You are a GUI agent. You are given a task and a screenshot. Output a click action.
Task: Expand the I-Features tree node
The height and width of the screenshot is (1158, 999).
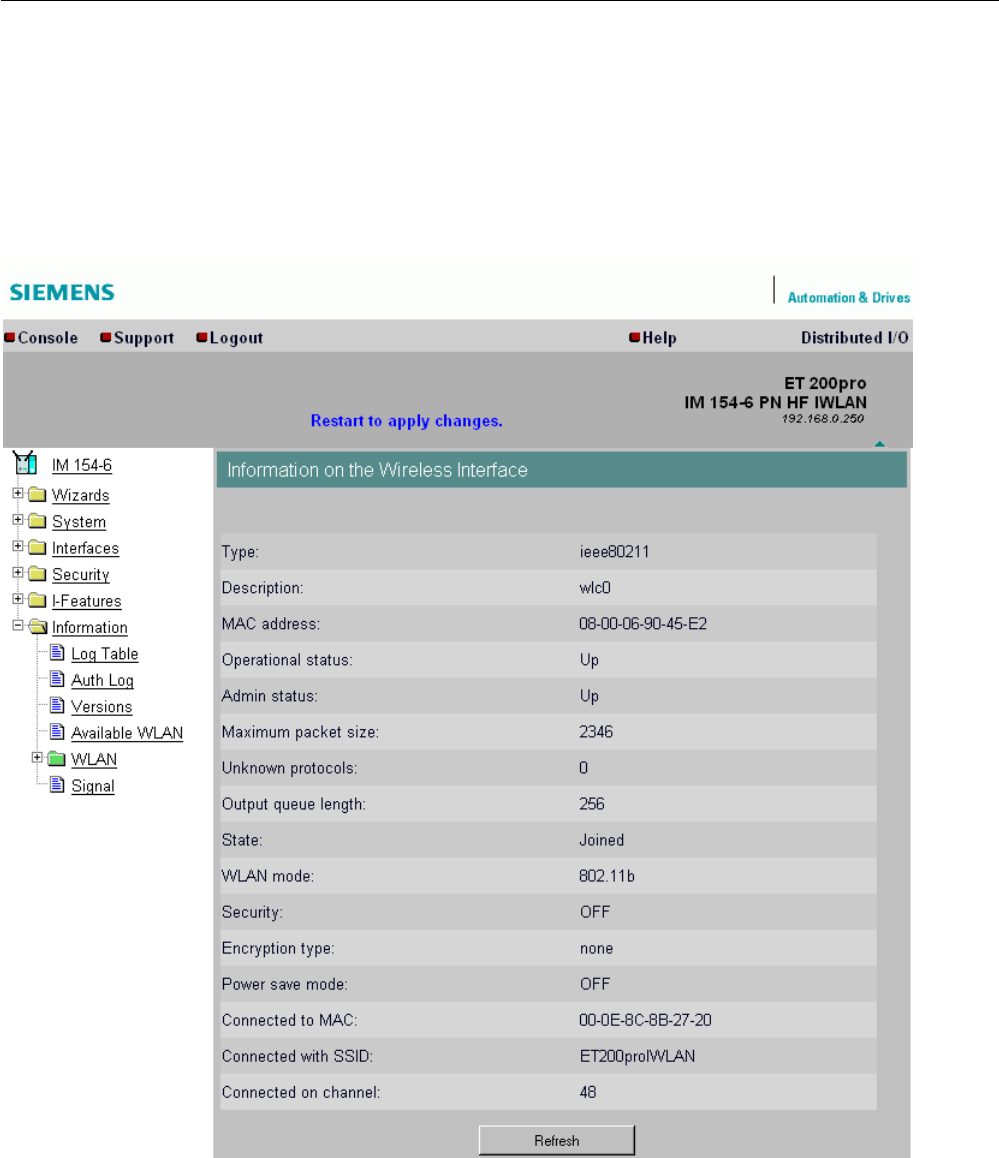pos(18,599)
